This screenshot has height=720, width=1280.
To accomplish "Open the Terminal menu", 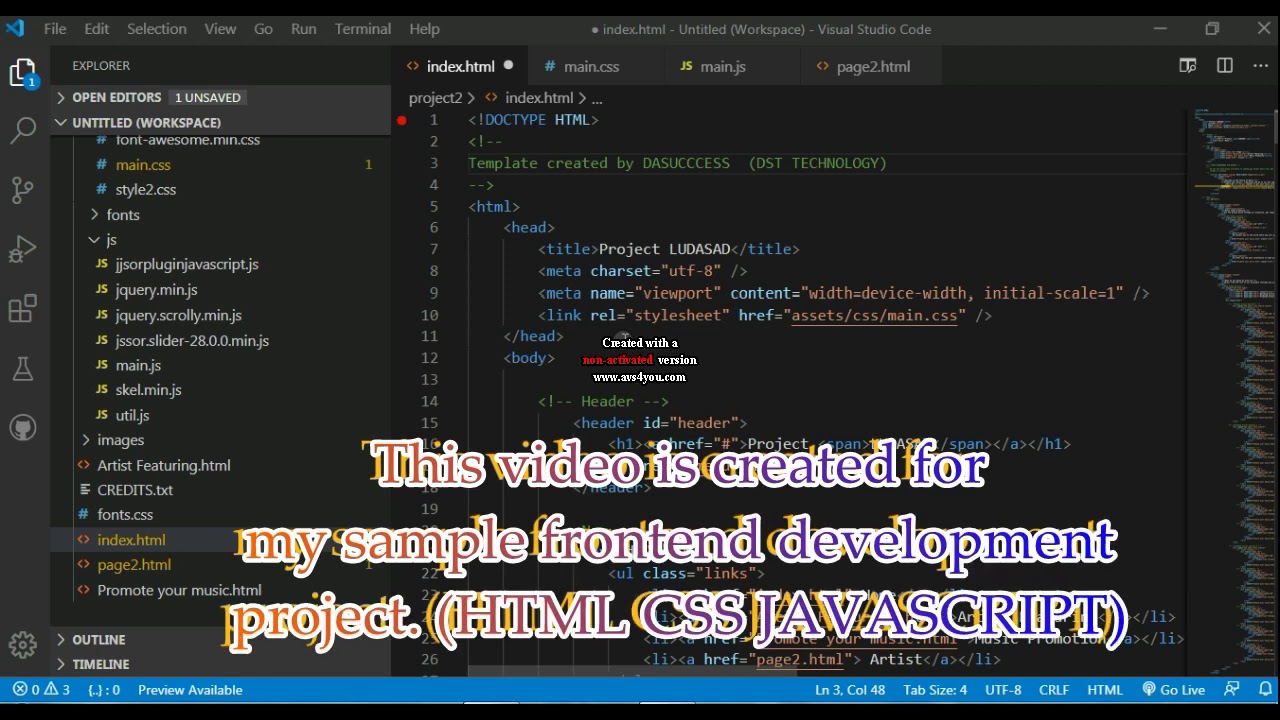I will 363,29.
